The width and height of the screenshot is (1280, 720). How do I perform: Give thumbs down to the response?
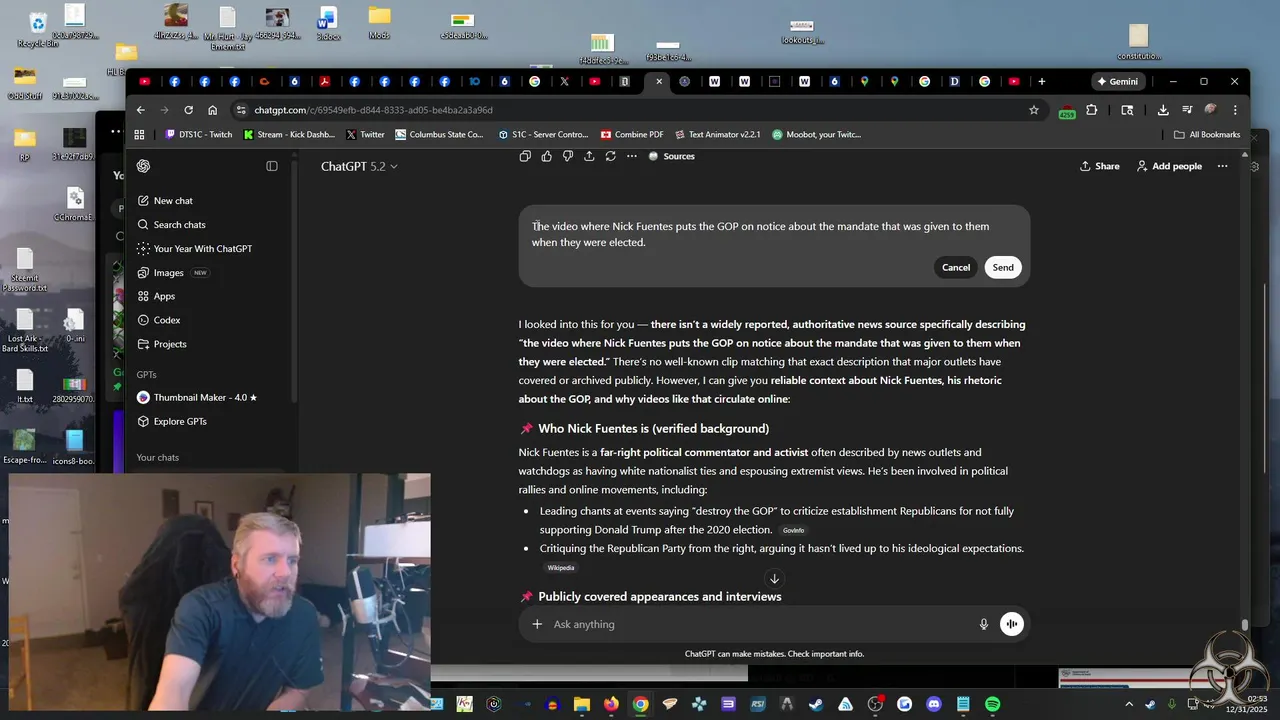pyautogui.click(x=568, y=156)
